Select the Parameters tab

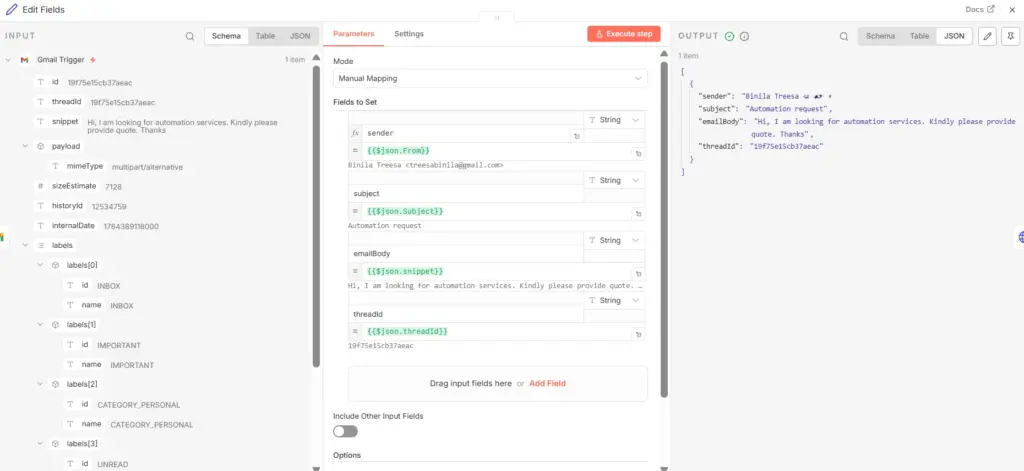(x=353, y=34)
